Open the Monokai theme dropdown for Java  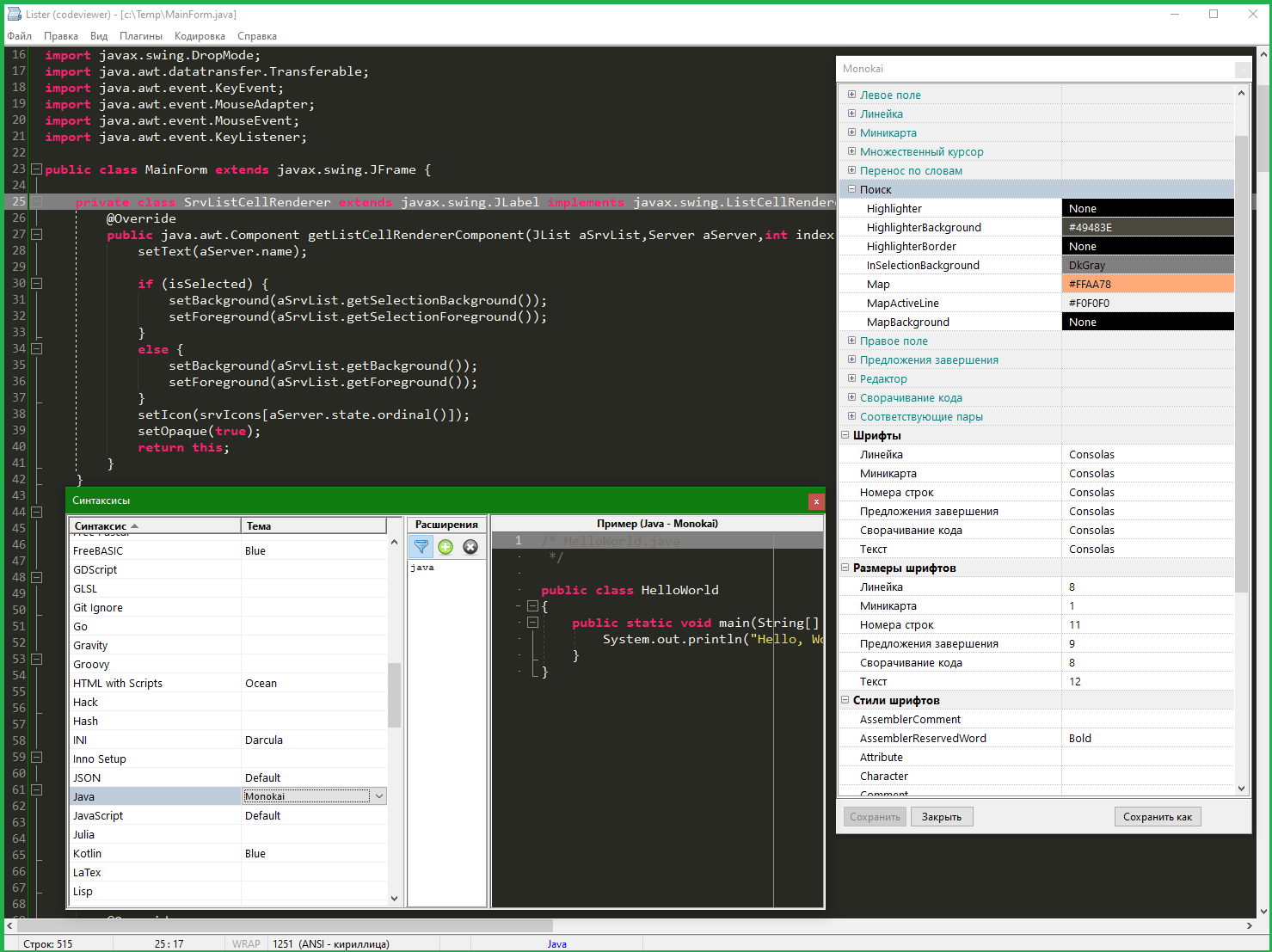(x=378, y=796)
